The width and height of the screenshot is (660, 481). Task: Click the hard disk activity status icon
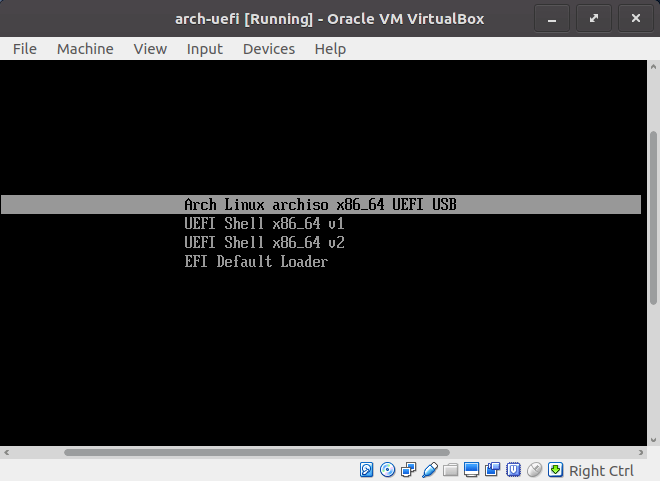pyautogui.click(x=367, y=470)
